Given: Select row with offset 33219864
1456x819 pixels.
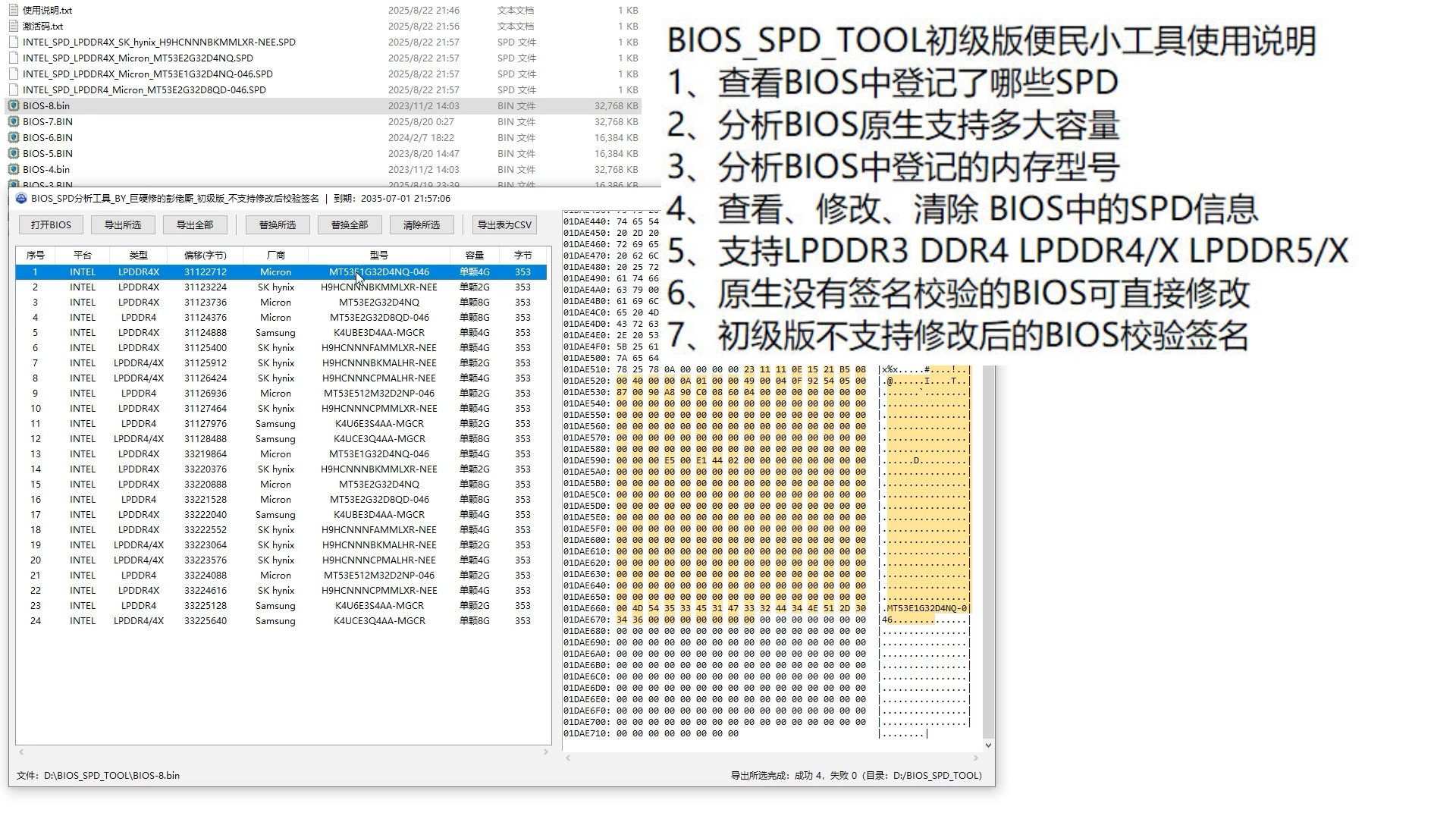Looking at the screenshot, I should click(281, 454).
